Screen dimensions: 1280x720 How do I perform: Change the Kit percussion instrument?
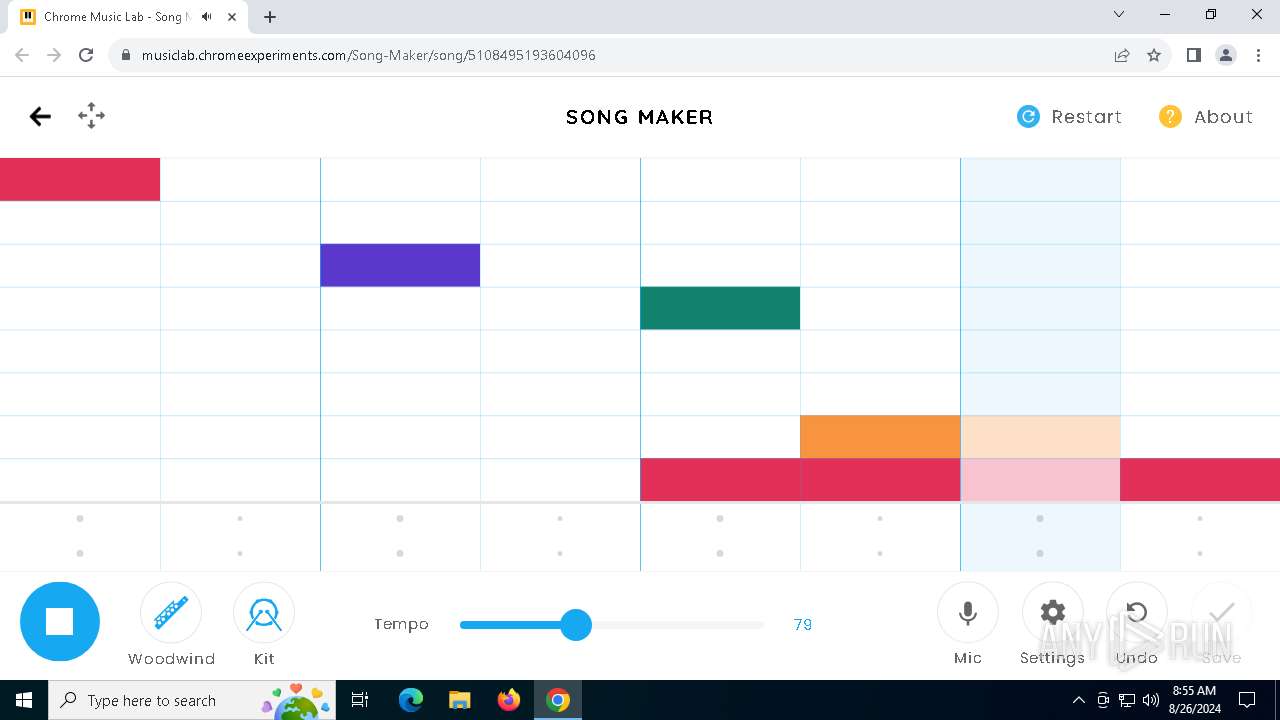pos(264,613)
